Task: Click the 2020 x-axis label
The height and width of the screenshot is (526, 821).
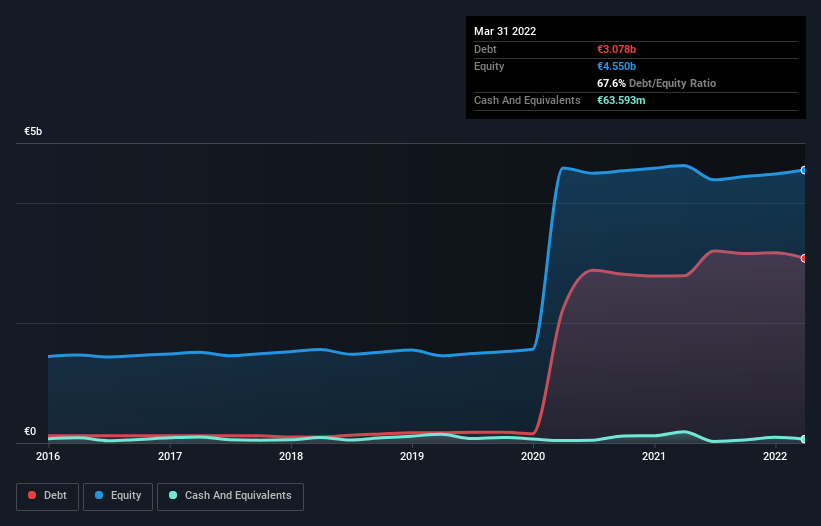Action: [533, 456]
